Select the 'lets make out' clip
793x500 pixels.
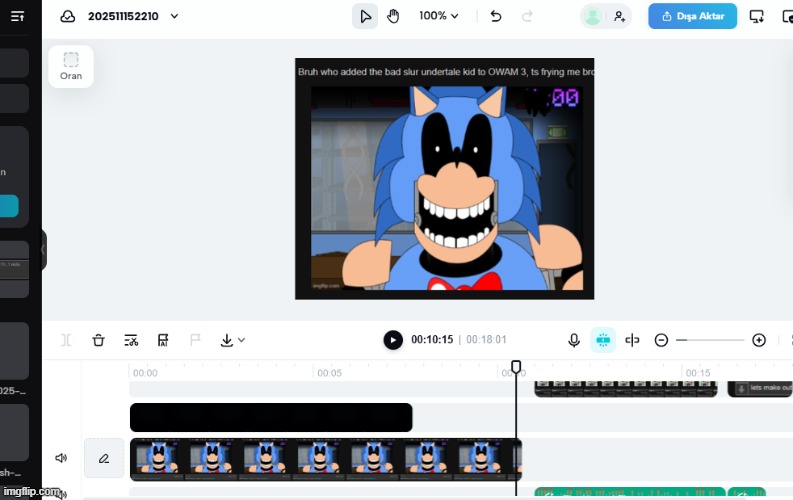pyautogui.click(x=760, y=389)
